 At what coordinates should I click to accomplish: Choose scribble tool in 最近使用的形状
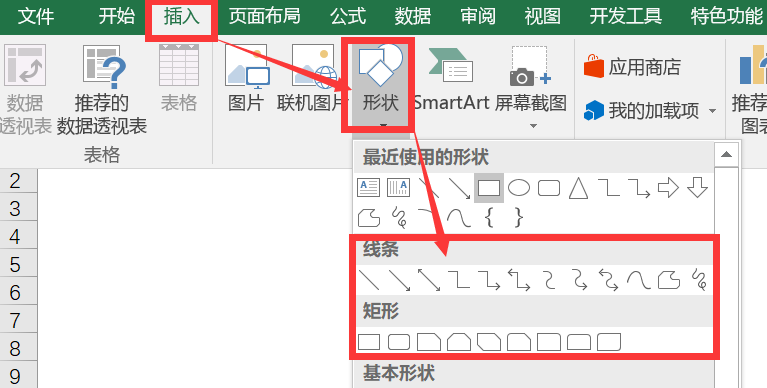[399, 218]
